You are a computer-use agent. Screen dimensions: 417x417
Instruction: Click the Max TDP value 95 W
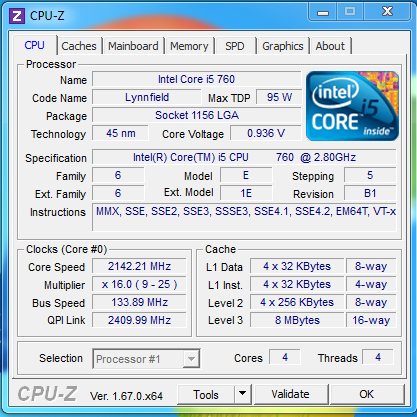click(x=279, y=97)
